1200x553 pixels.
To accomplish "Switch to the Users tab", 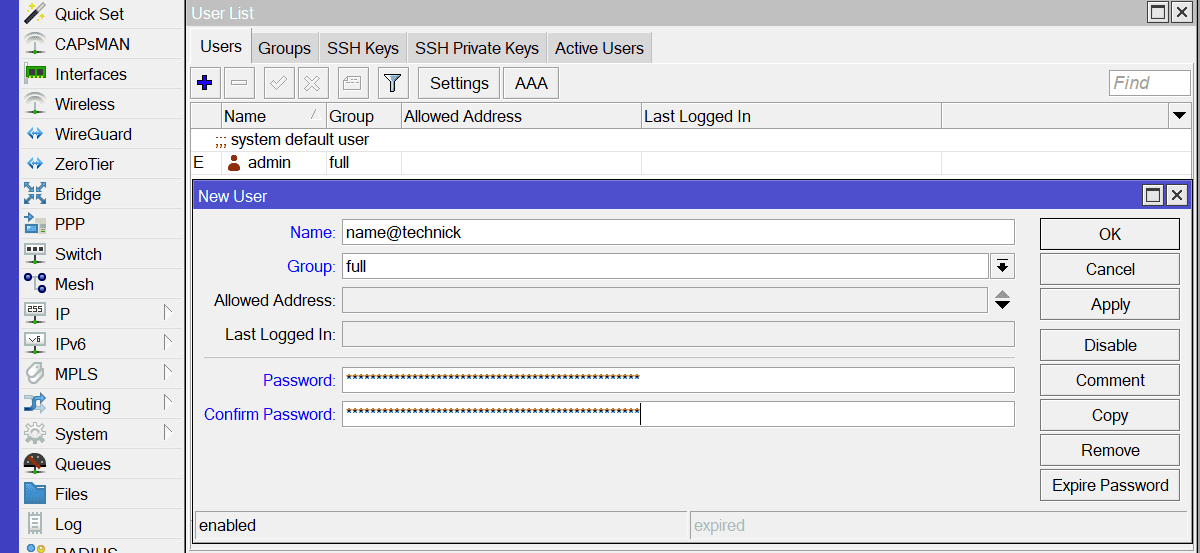I will point(221,46).
